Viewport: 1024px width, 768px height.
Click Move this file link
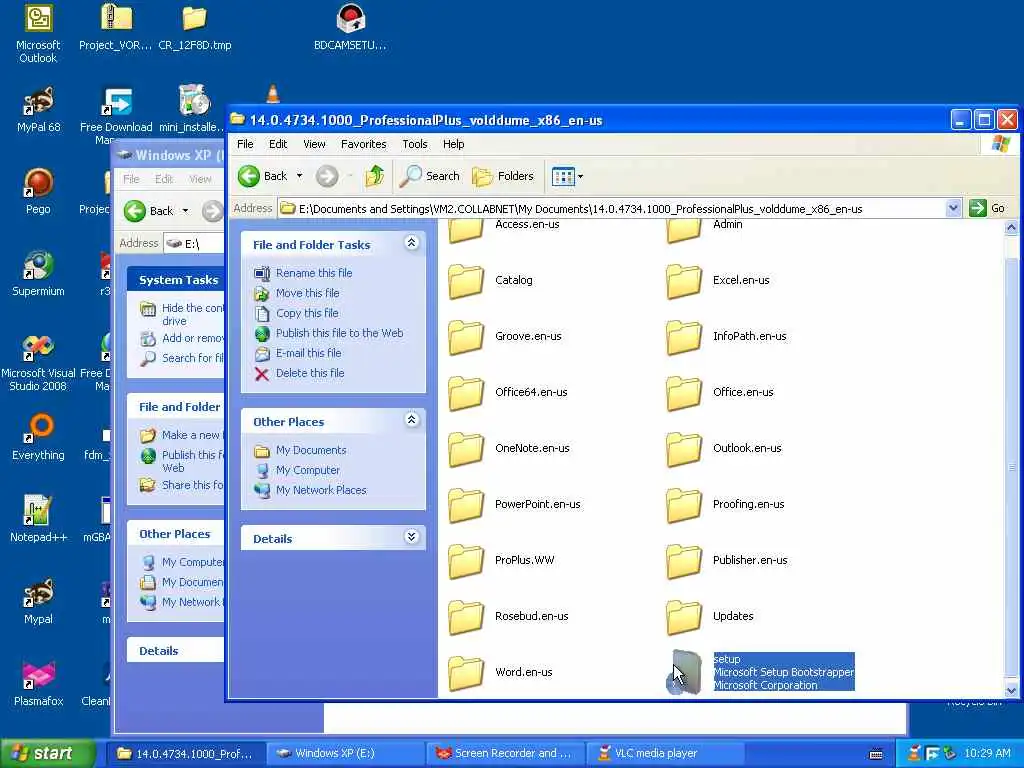coord(307,293)
